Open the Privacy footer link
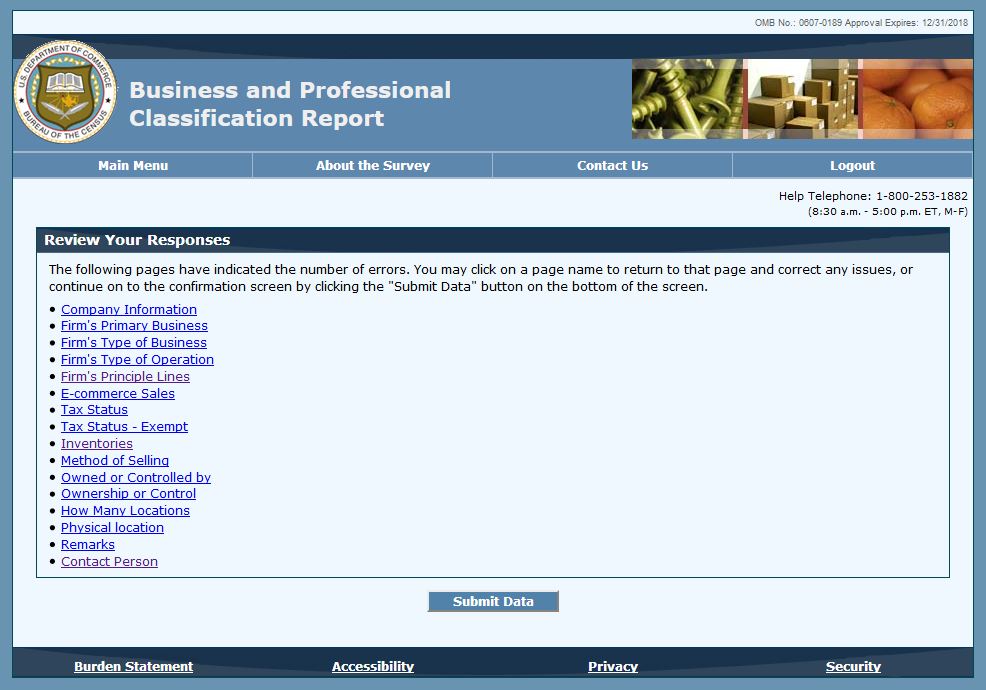The image size is (986, 690). pyautogui.click(x=613, y=667)
